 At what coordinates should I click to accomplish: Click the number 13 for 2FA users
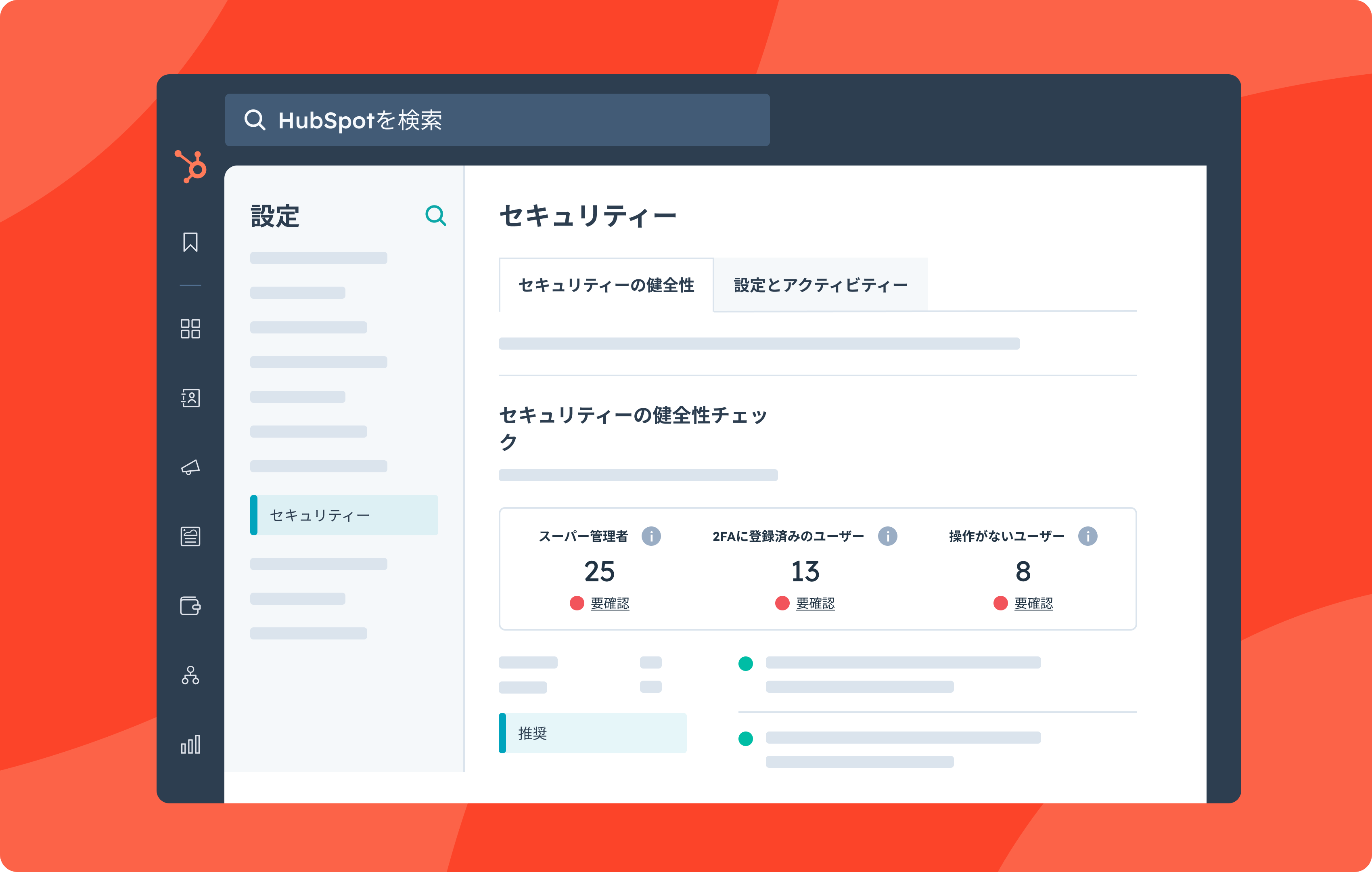click(805, 571)
